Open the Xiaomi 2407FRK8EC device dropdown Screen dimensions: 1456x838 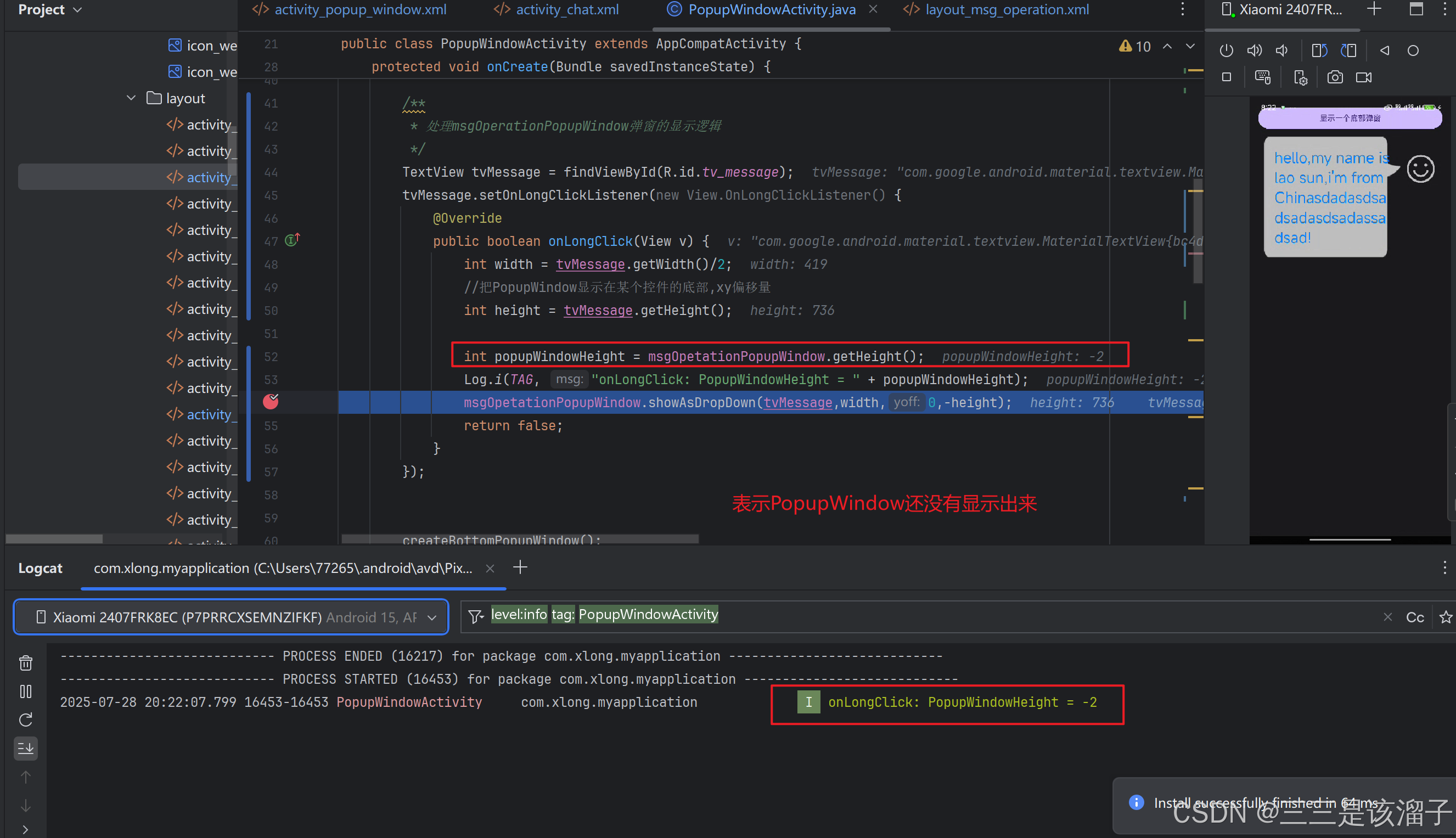point(231,617)
